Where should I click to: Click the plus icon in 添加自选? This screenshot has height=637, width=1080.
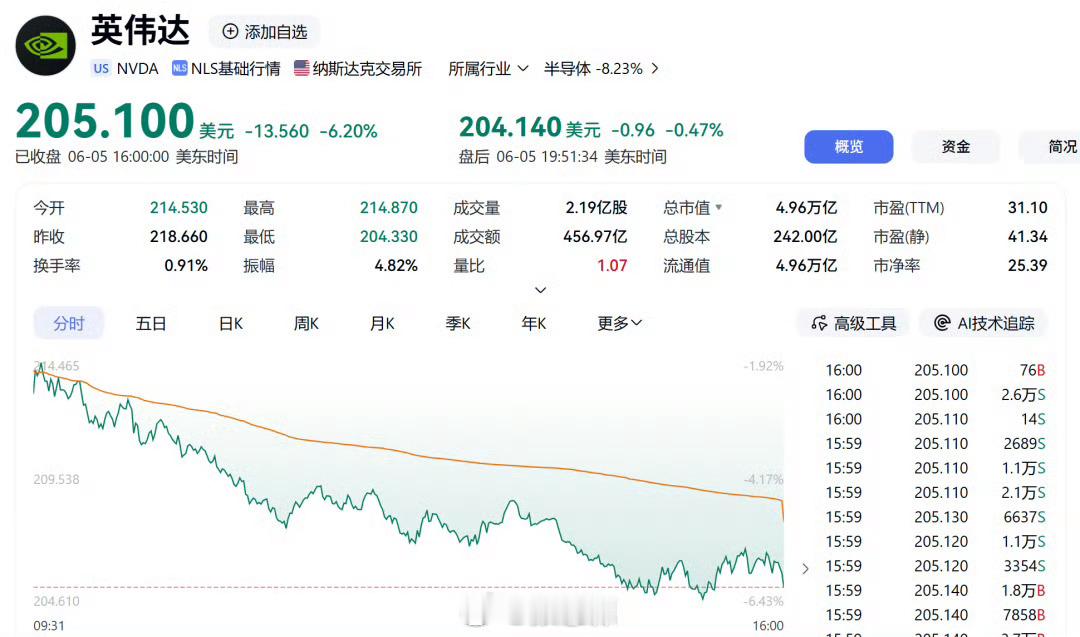pyautogui.click(x=230, y=32)
